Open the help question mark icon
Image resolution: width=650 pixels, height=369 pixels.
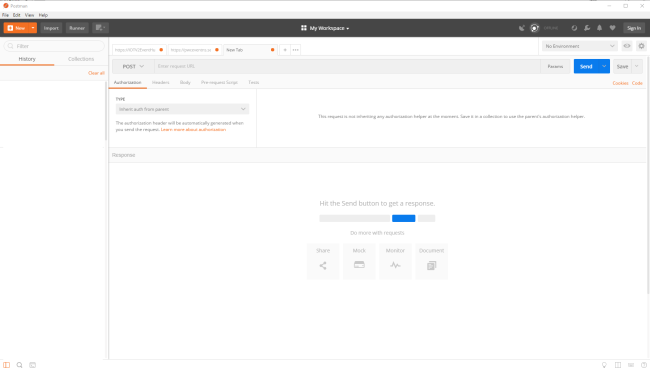[644, 365]
